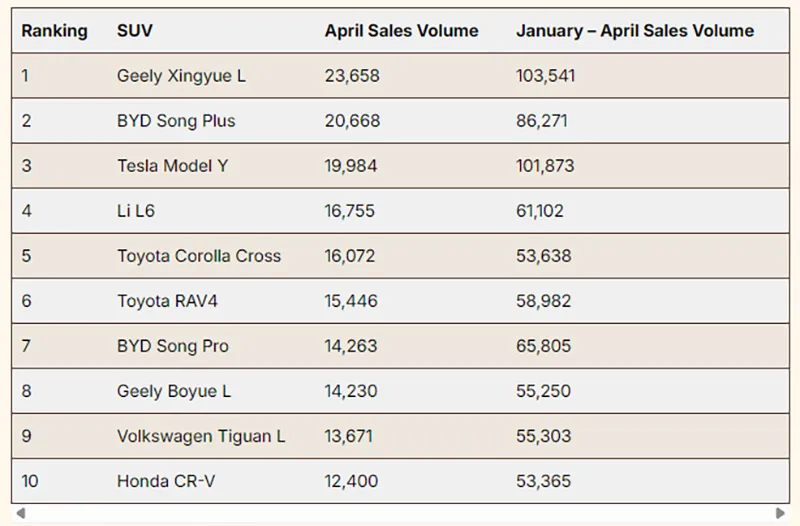Select the SUV column header

[x=134, y=31]
